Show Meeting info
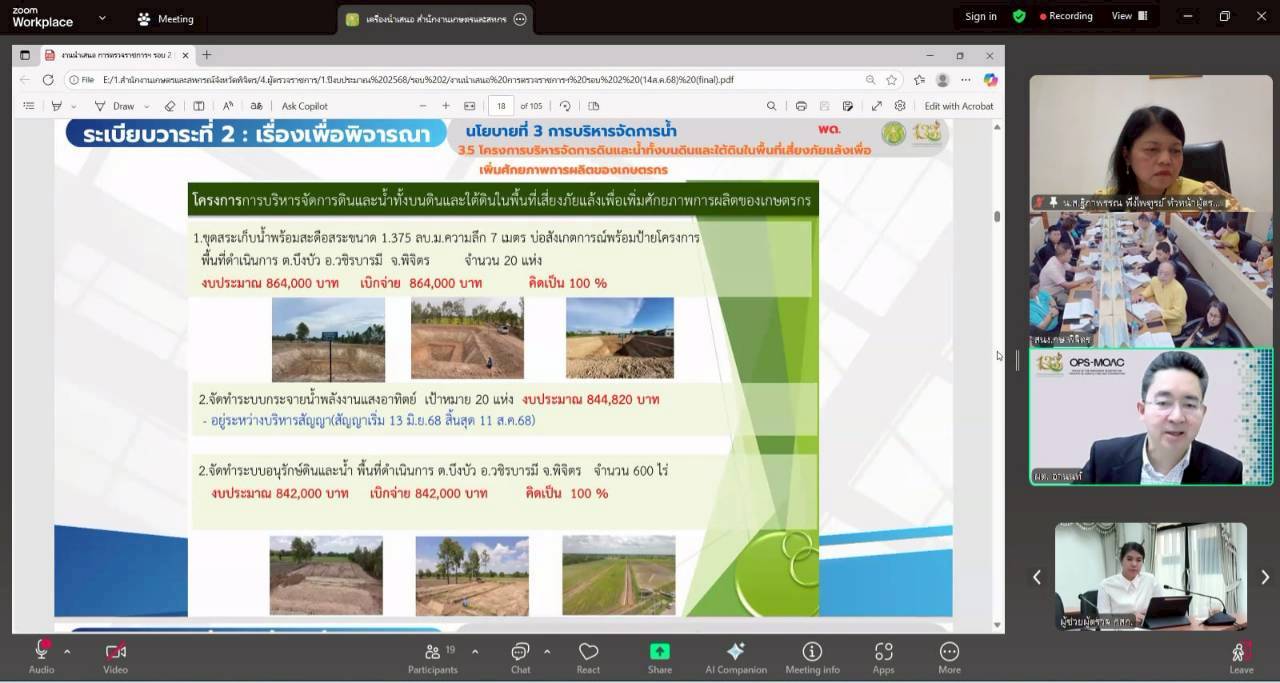 [812, 656]
